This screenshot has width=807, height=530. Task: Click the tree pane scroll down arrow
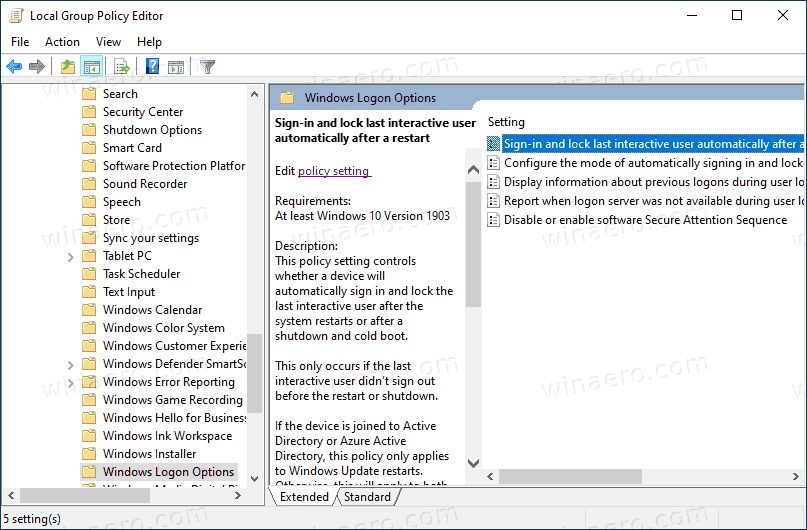click(254, 478)
